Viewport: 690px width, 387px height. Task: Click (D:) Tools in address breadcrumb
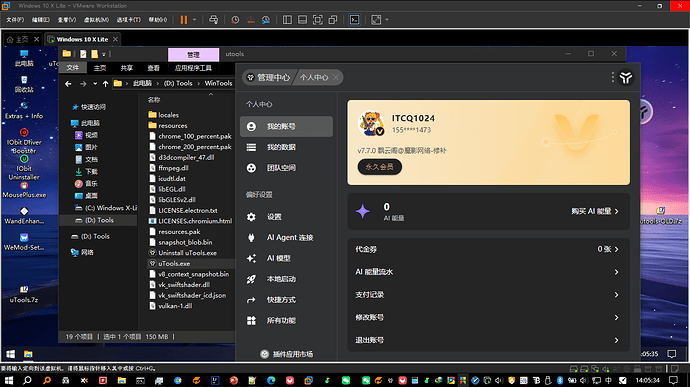coord(178,83)
